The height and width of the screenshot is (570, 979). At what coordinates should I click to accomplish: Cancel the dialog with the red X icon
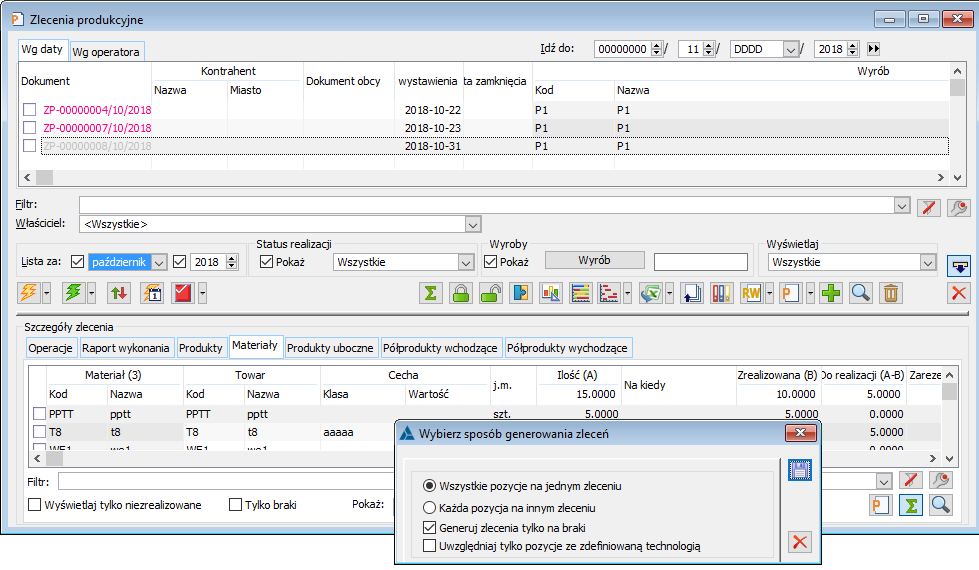(x=799, y=542)
